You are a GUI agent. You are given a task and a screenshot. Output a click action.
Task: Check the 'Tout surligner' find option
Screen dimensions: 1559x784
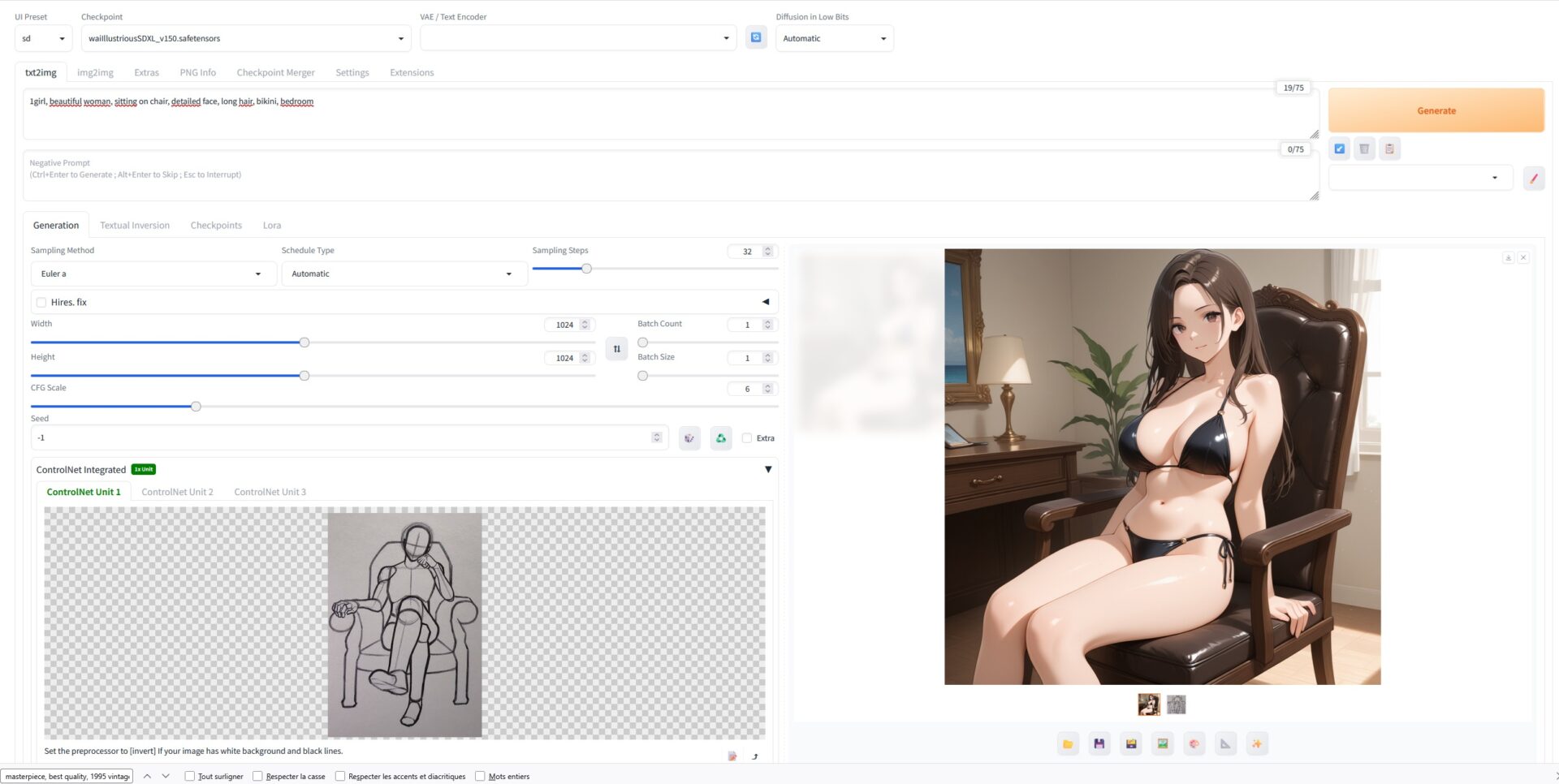pyautogui.click(x=189, y=776)
